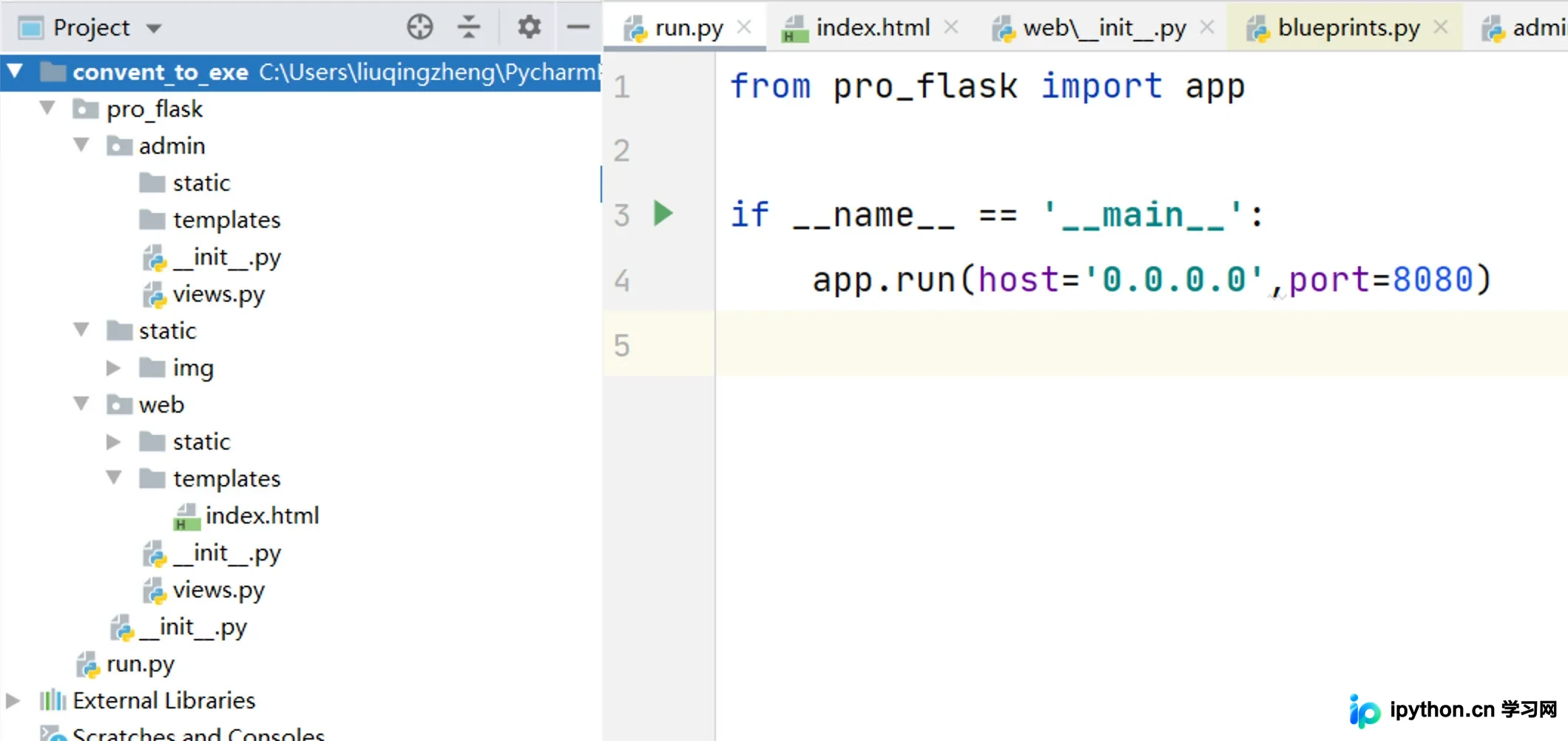Close the run.py tab
The image size is (1568, 741).
(x=744, y=27)
